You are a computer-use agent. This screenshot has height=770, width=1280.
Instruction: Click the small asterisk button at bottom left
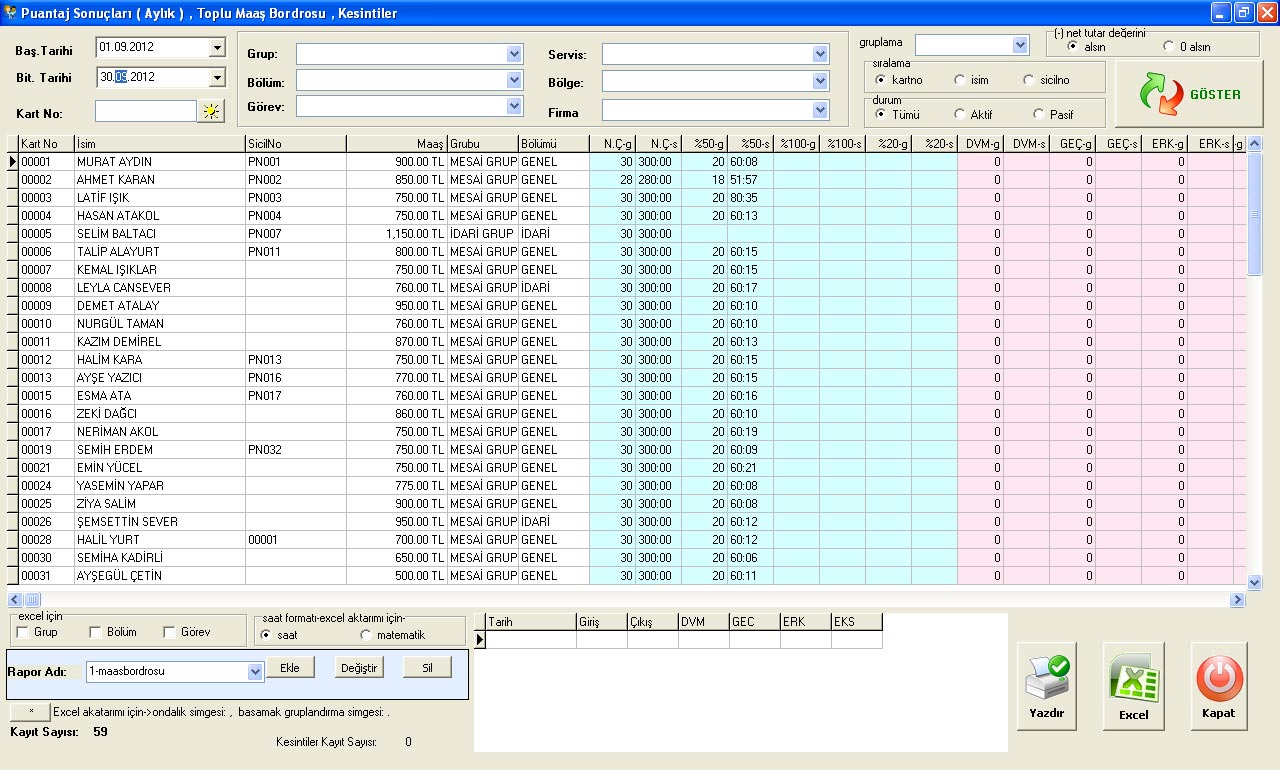tap(30, 711)
